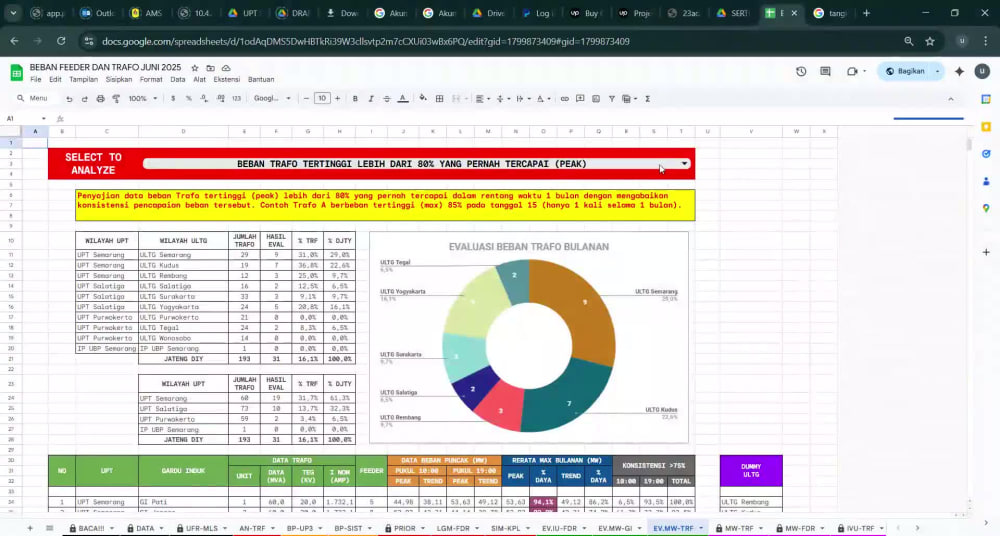The height and width of the screenshot is (536, 1000).
Task: Open the Bantuan menu
Action: click(261, 80)
